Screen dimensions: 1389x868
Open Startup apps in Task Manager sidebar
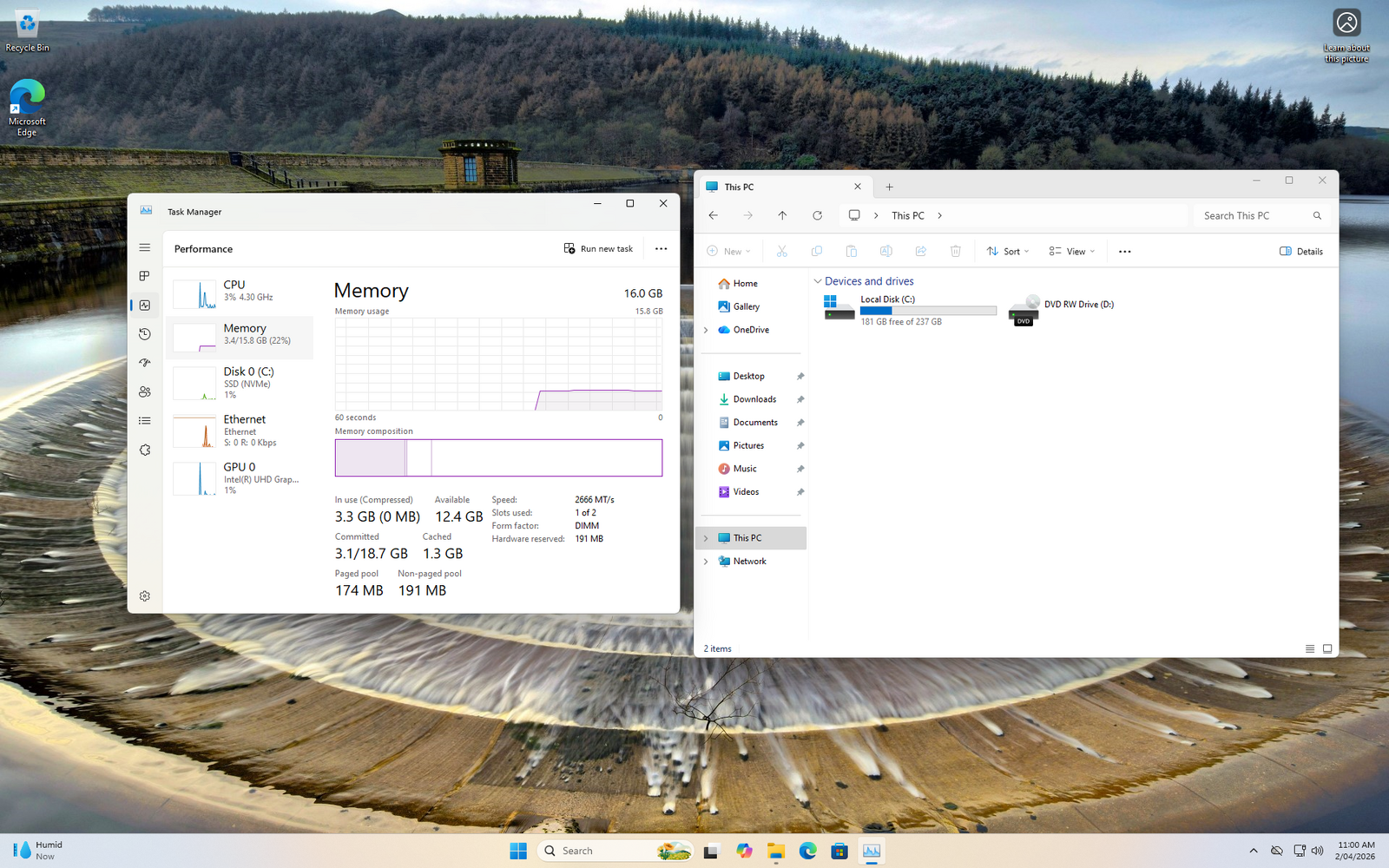[x=145, y=363]
